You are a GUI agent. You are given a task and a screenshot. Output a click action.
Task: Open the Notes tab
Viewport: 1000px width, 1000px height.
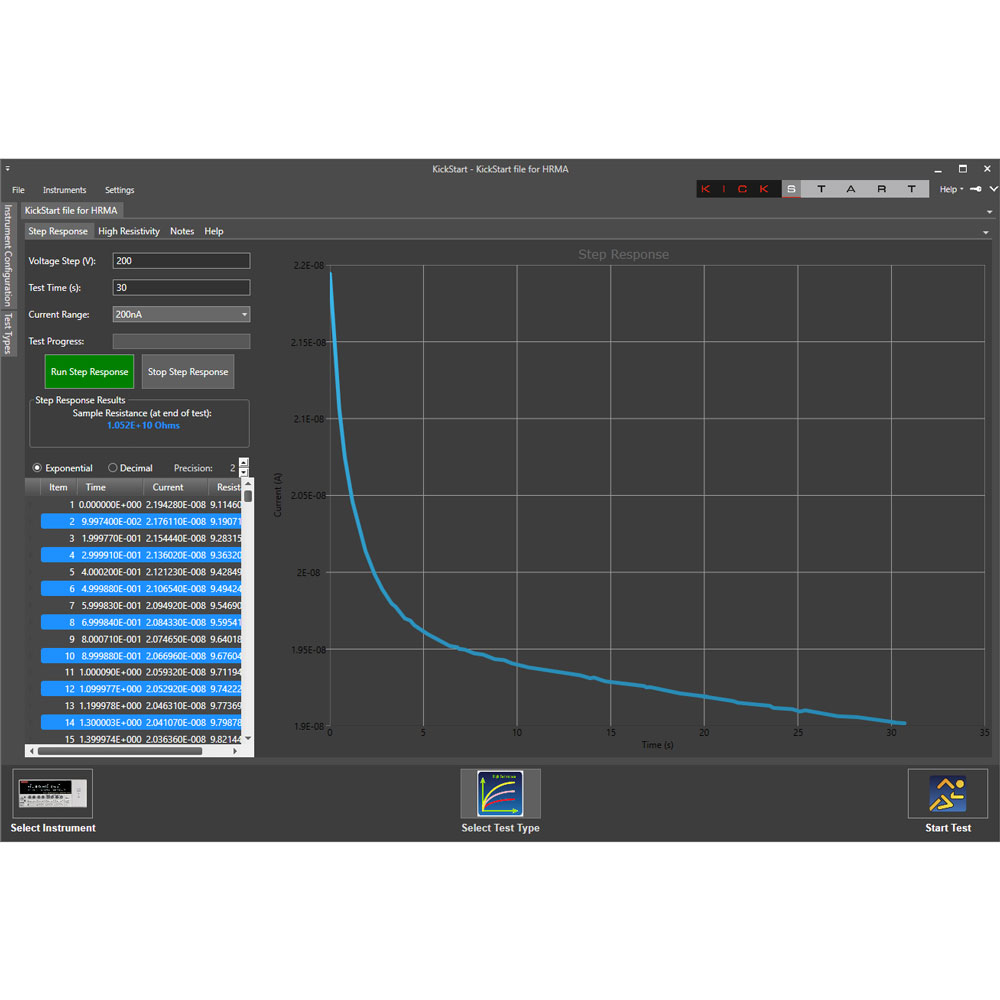(182, 231)
